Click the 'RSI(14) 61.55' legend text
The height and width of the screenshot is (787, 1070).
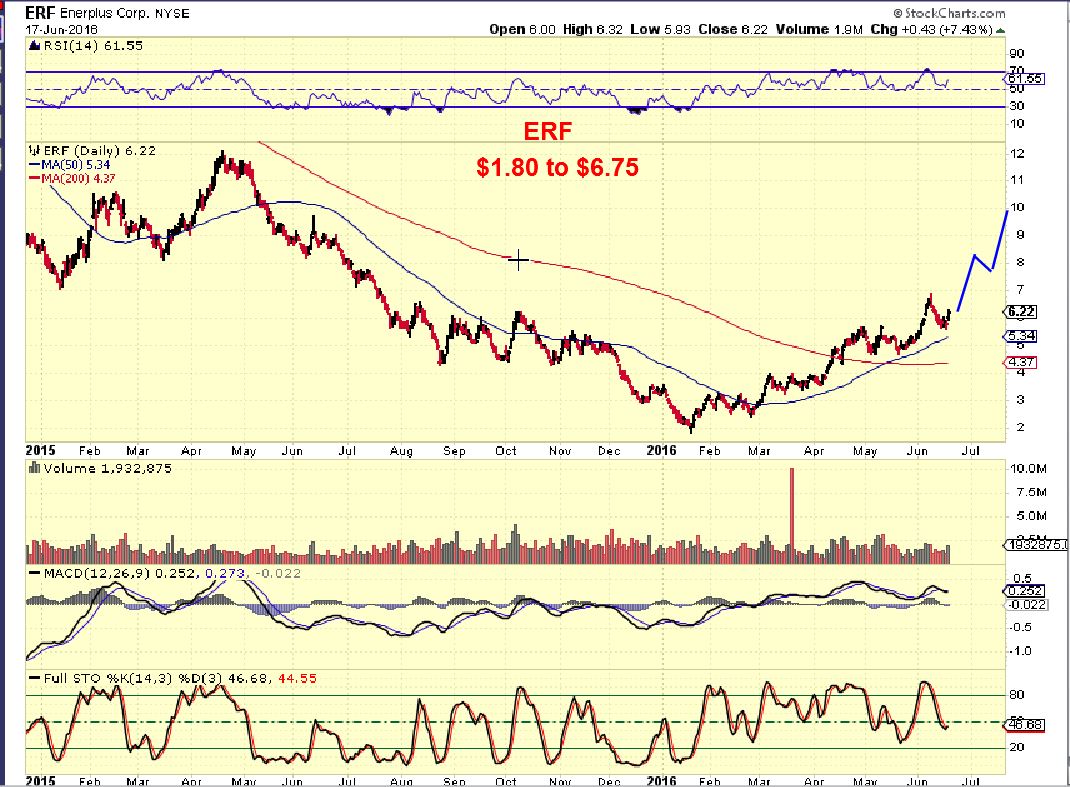[93, 46]
